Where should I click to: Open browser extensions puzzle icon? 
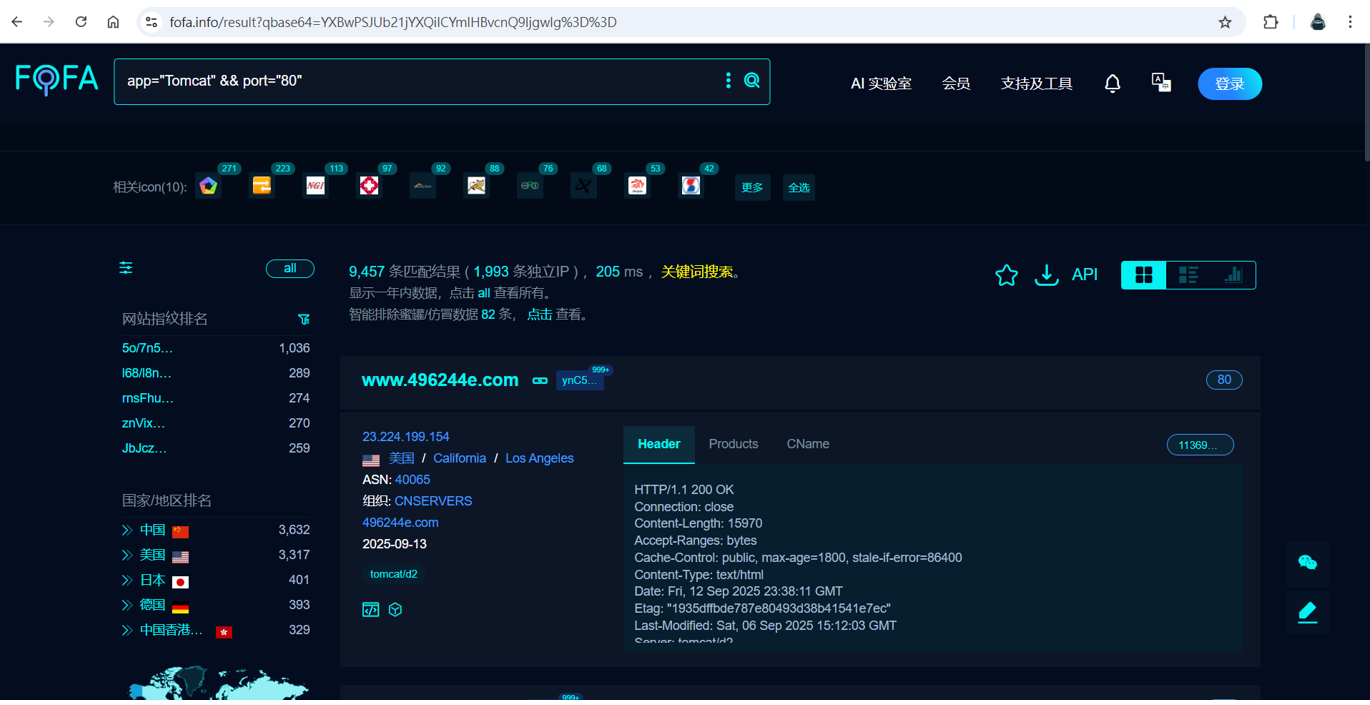[x=1271, y=22]
